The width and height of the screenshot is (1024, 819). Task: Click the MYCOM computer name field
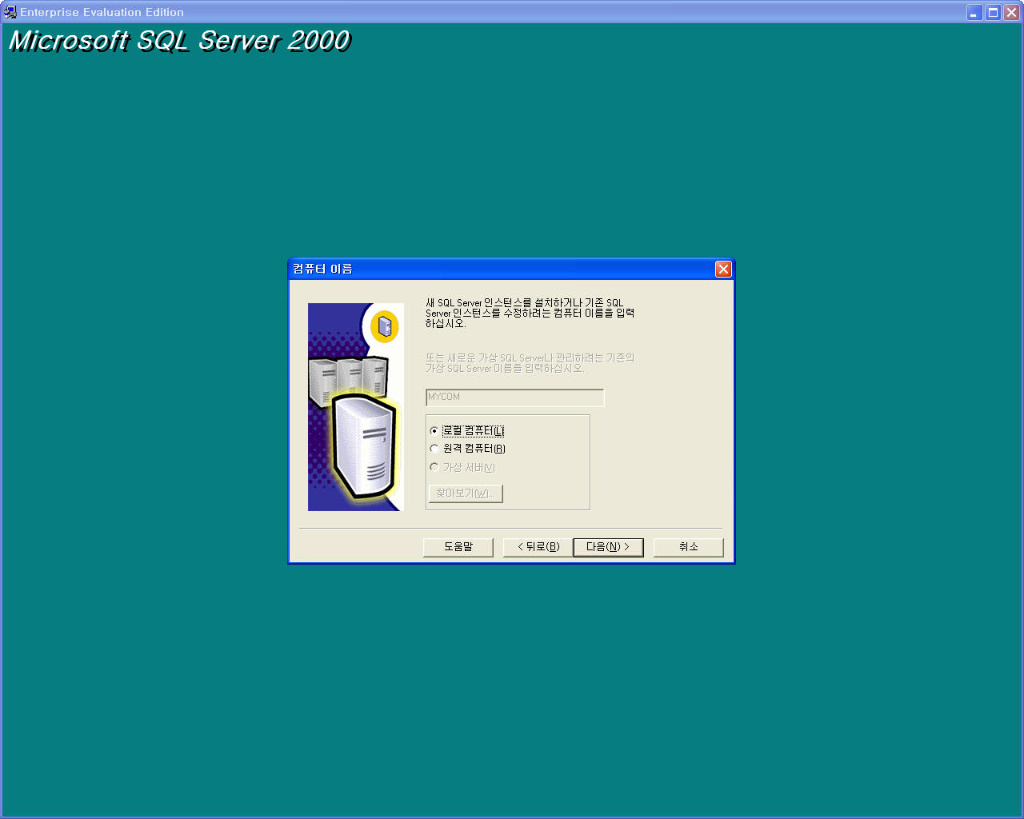tap(515, 397)
